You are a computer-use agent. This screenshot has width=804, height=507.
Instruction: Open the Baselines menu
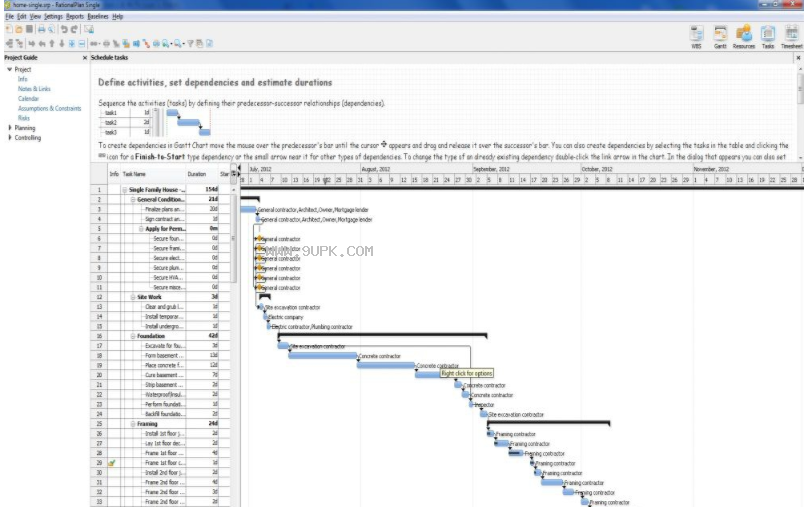[x=98, y=16]
